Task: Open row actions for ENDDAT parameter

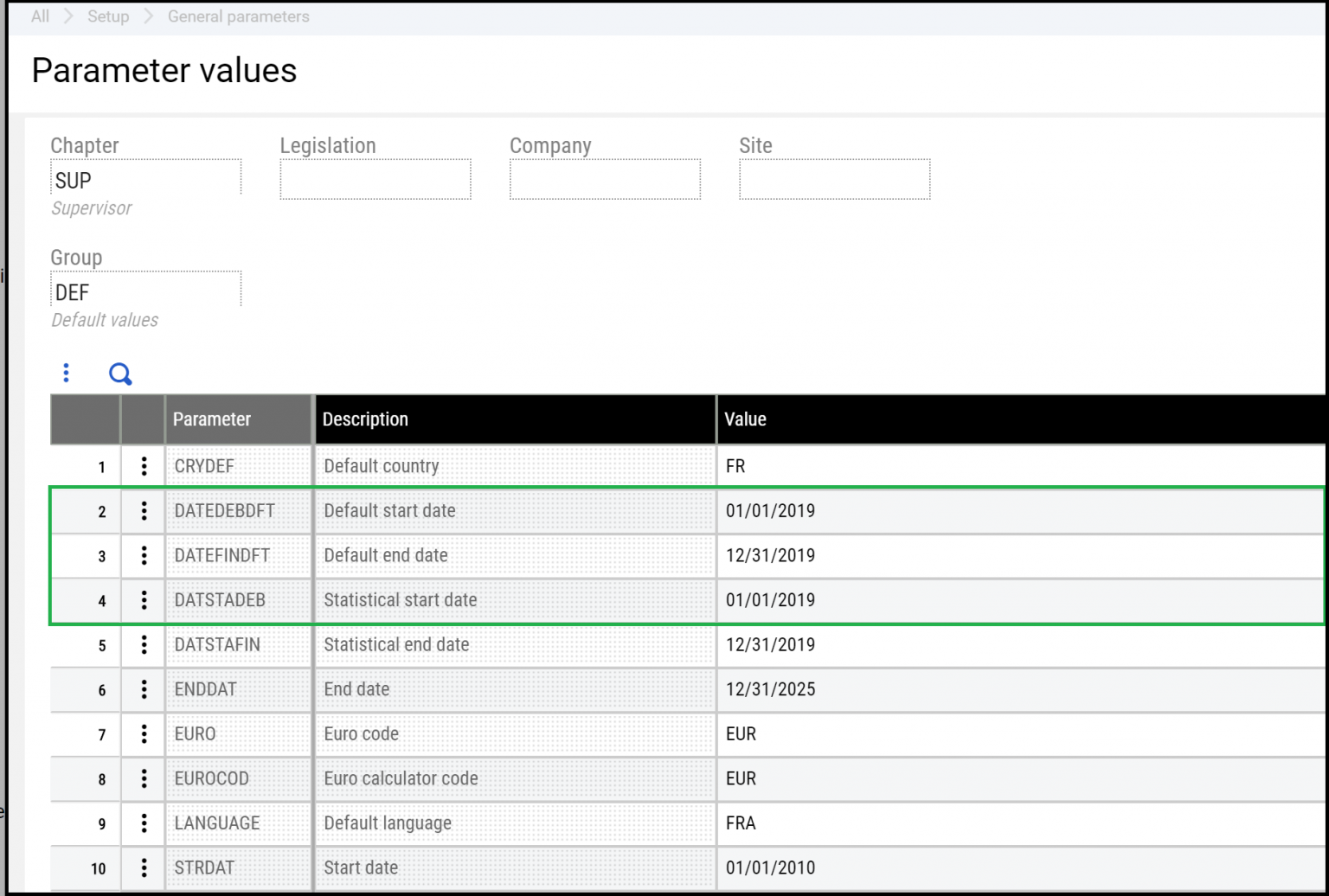Action: point(142,689)
